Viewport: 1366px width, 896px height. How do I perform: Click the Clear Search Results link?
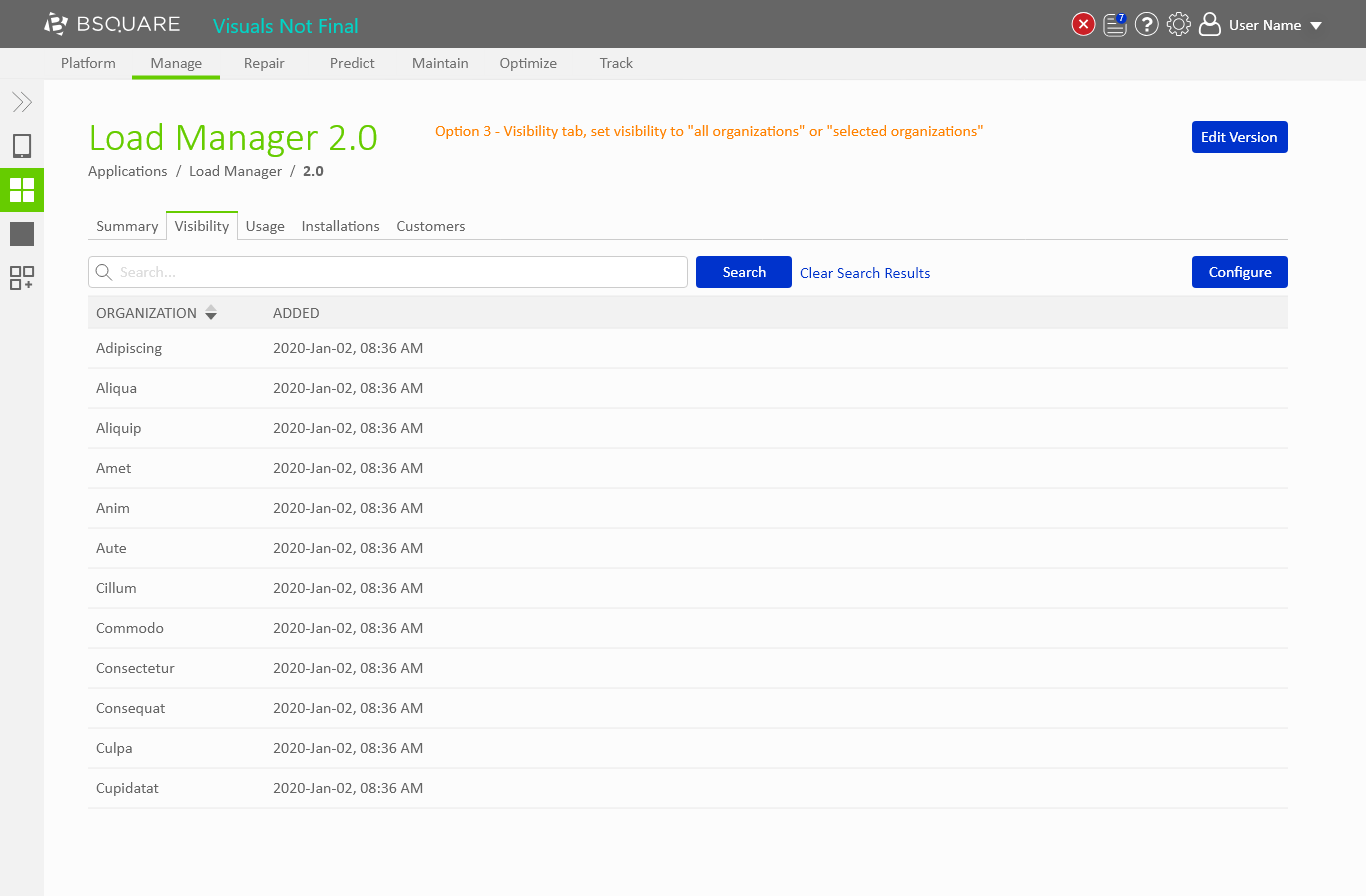(x=865, y=273)
